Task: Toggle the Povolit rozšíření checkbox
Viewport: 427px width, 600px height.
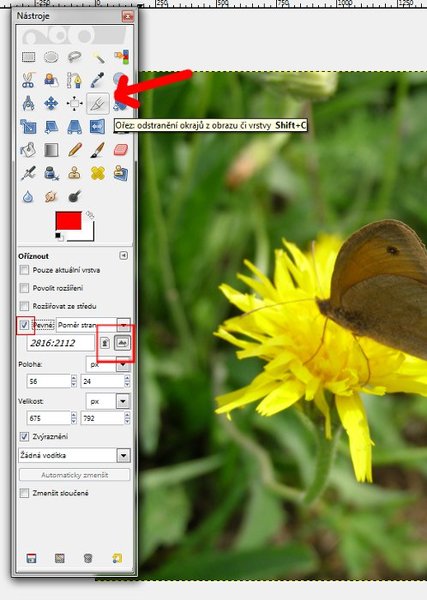Action: tap(24, 288)
